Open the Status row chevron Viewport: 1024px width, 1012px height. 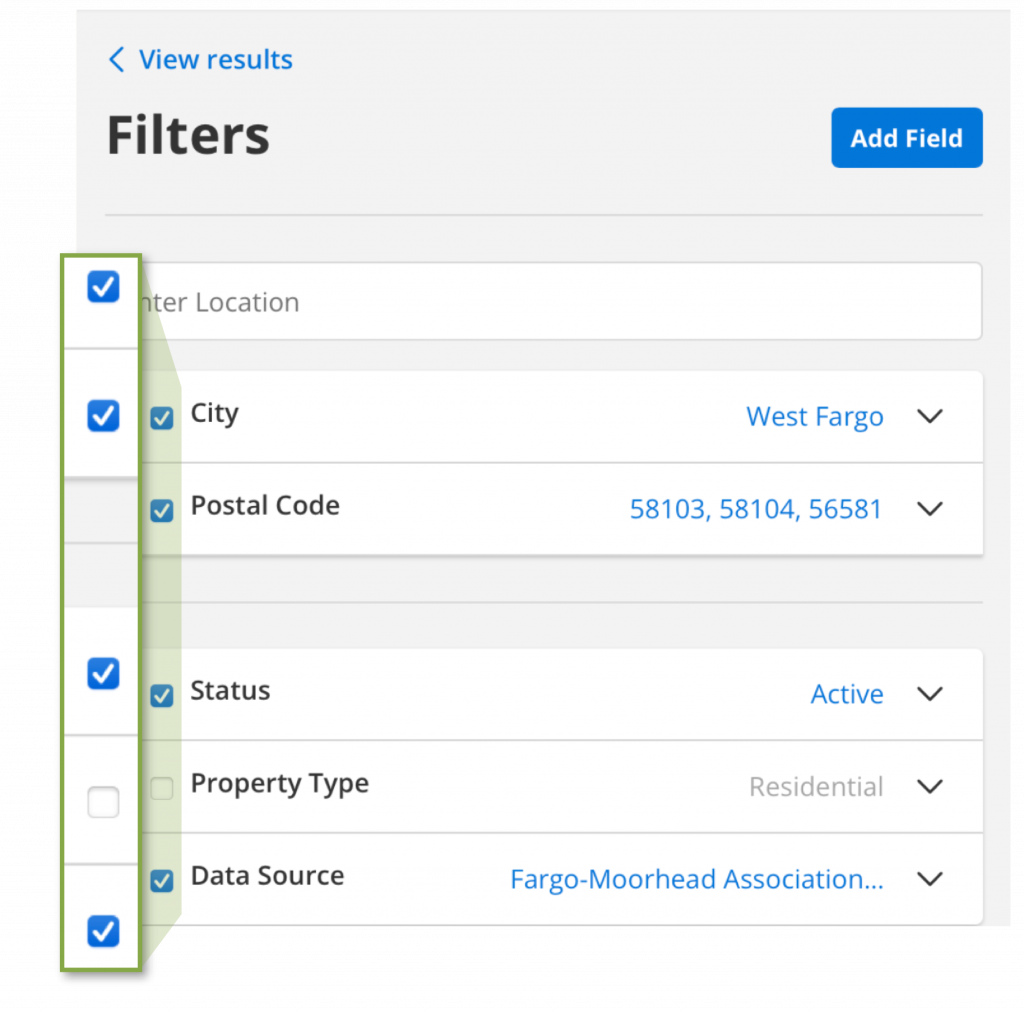[x=930, y=694]
